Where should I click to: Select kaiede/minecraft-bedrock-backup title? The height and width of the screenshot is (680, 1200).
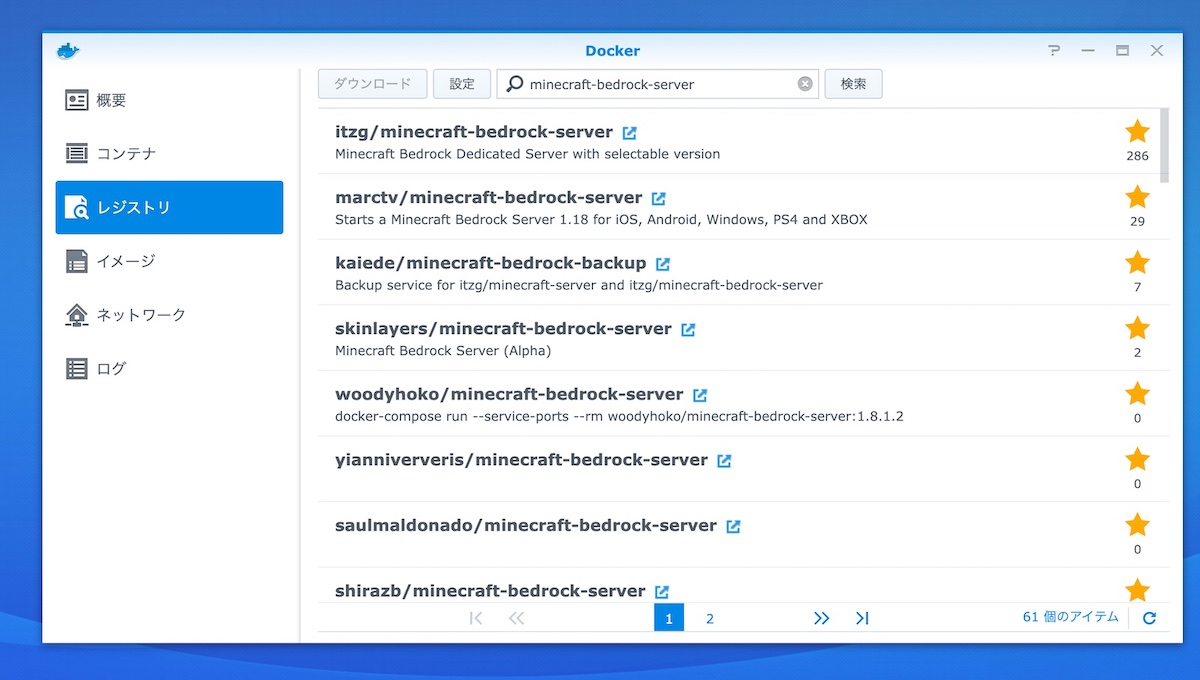(x=490, y=263)
